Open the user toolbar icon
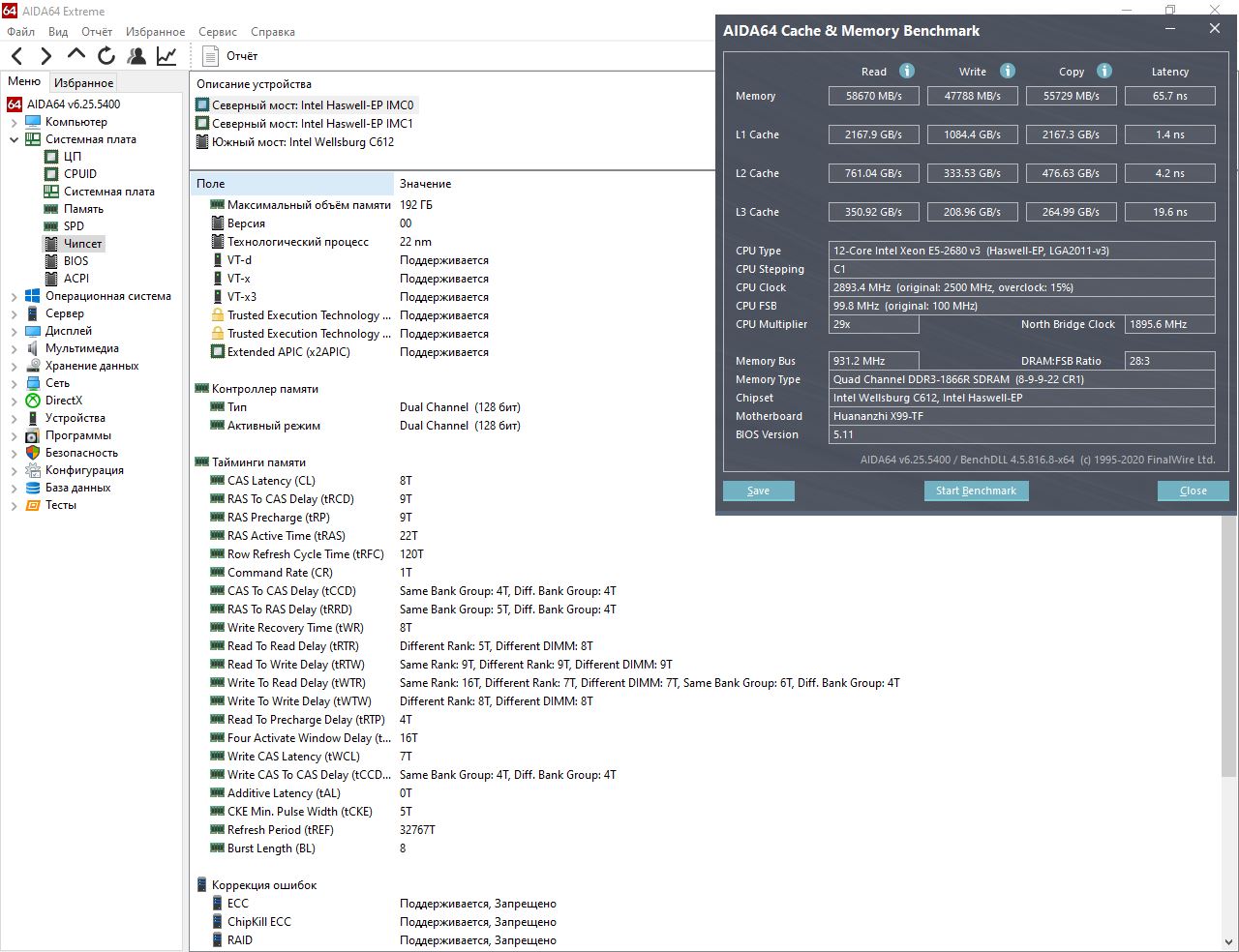 136,56
